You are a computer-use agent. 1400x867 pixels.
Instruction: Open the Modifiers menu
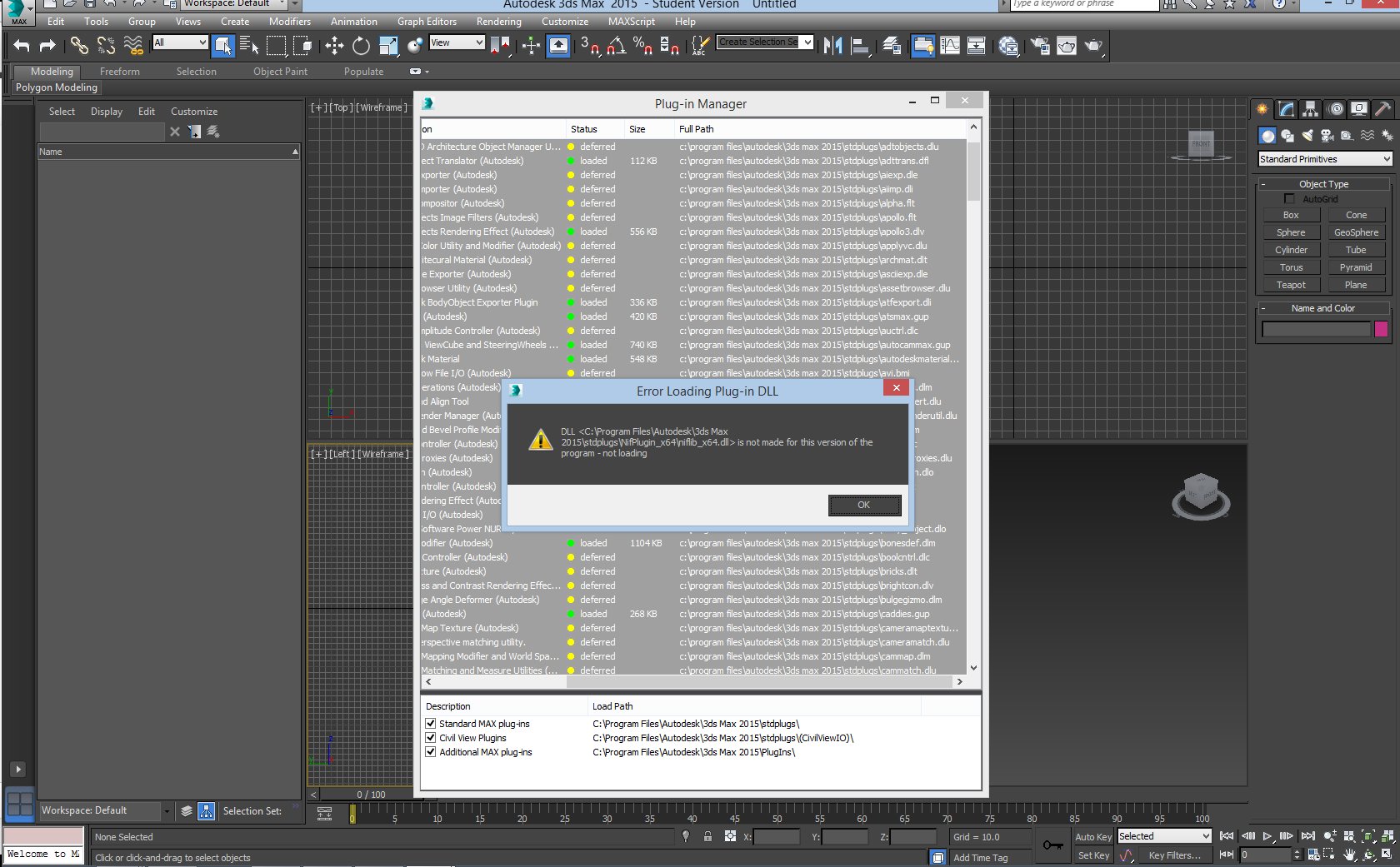[x=290, y=22]
